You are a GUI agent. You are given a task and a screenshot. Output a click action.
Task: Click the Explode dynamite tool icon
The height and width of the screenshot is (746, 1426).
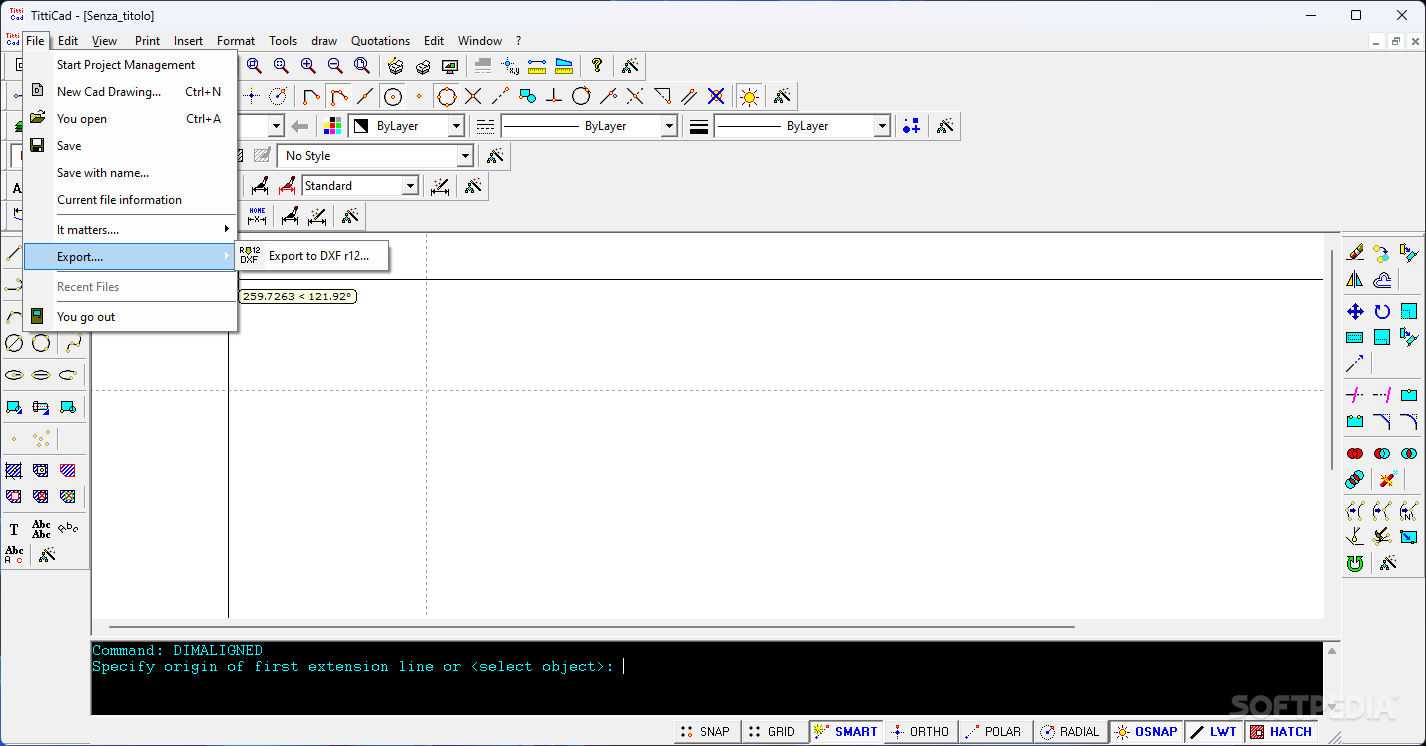1387,480
